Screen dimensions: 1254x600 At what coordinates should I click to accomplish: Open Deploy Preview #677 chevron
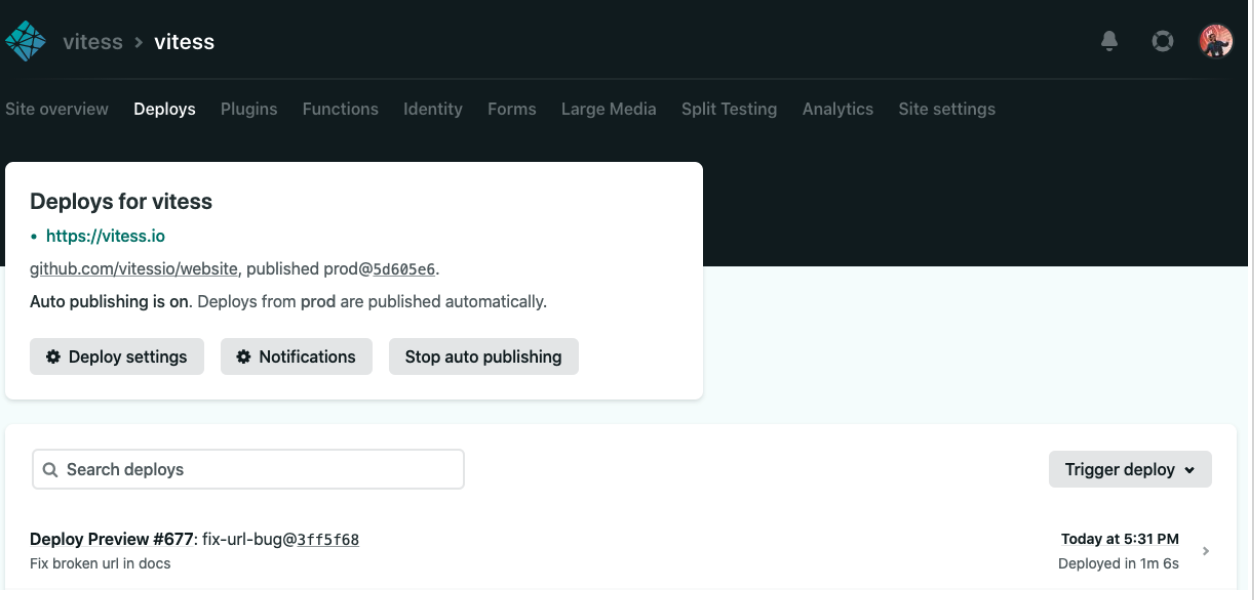point(1206,551)
